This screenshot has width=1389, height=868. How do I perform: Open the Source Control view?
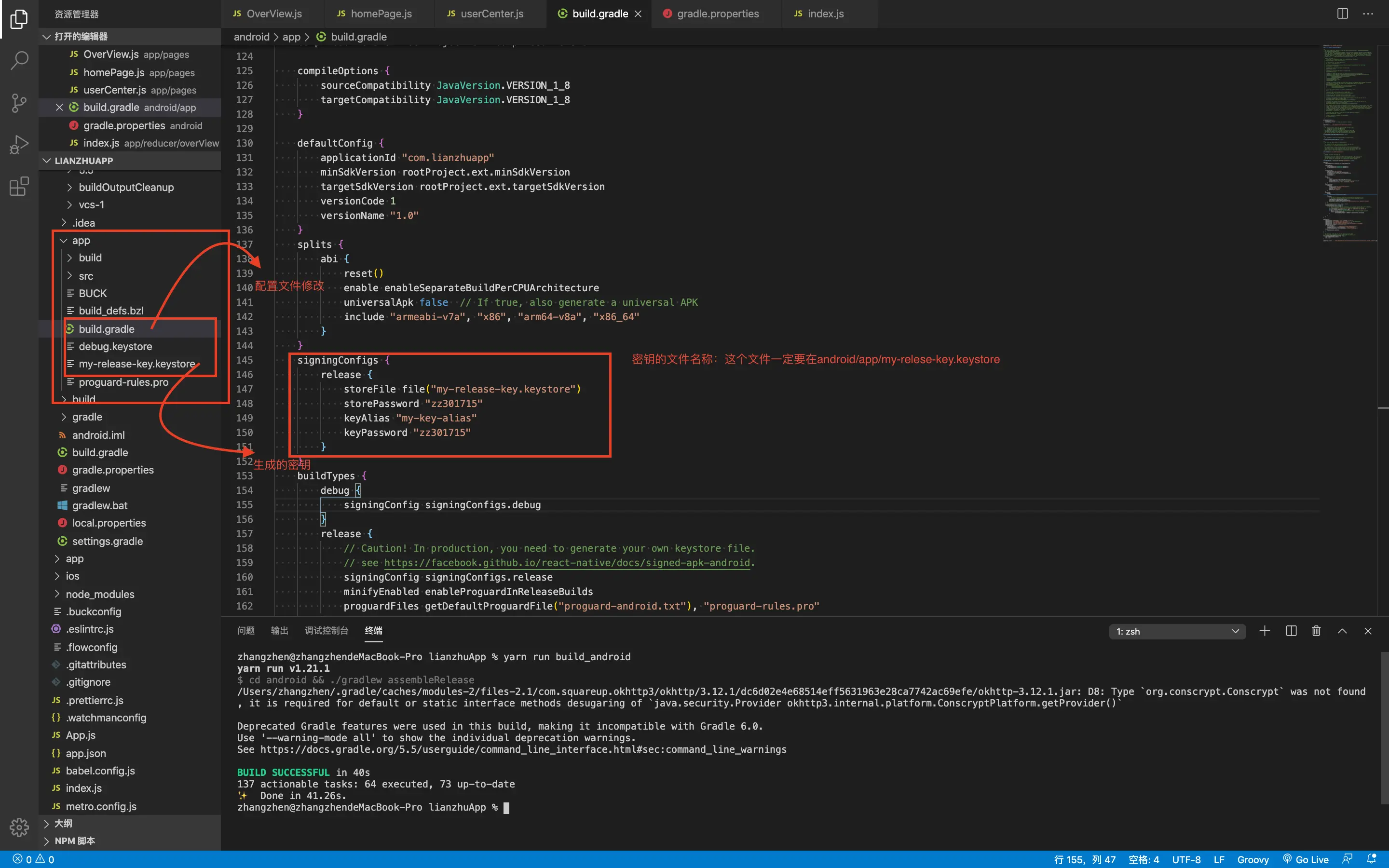[x=19, y=103]
